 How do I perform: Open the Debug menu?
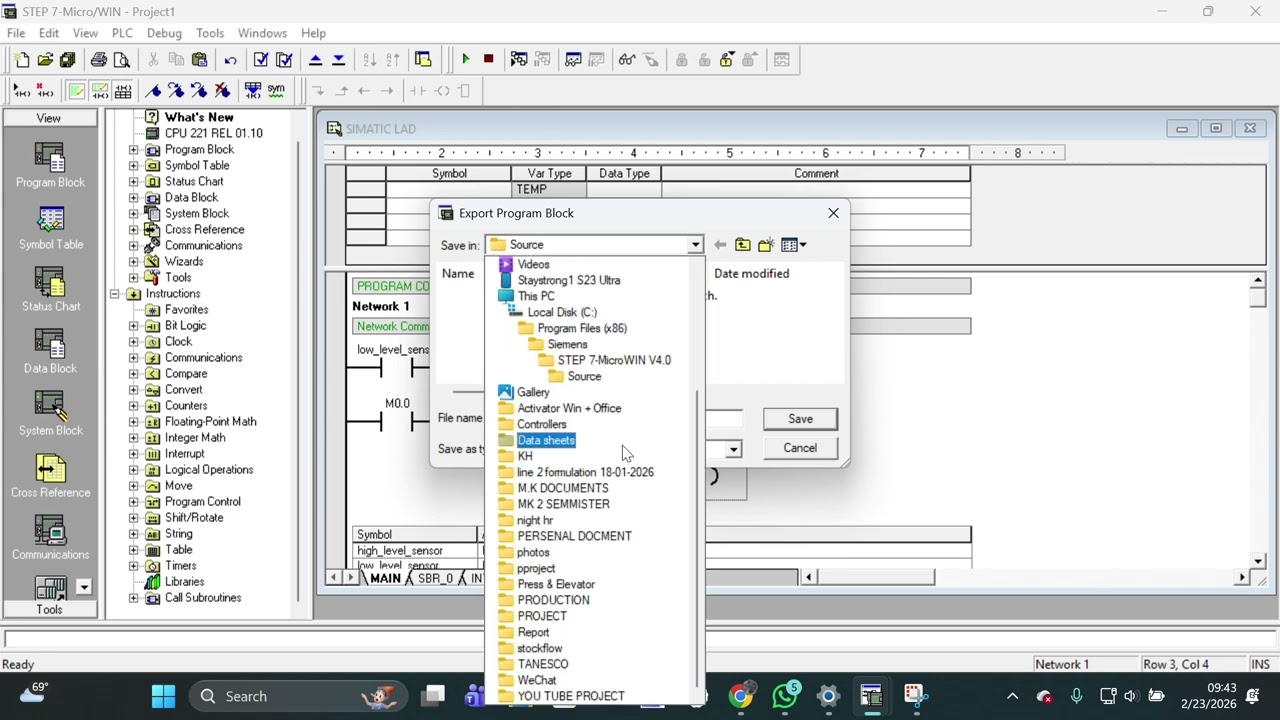tap(164, 33)
